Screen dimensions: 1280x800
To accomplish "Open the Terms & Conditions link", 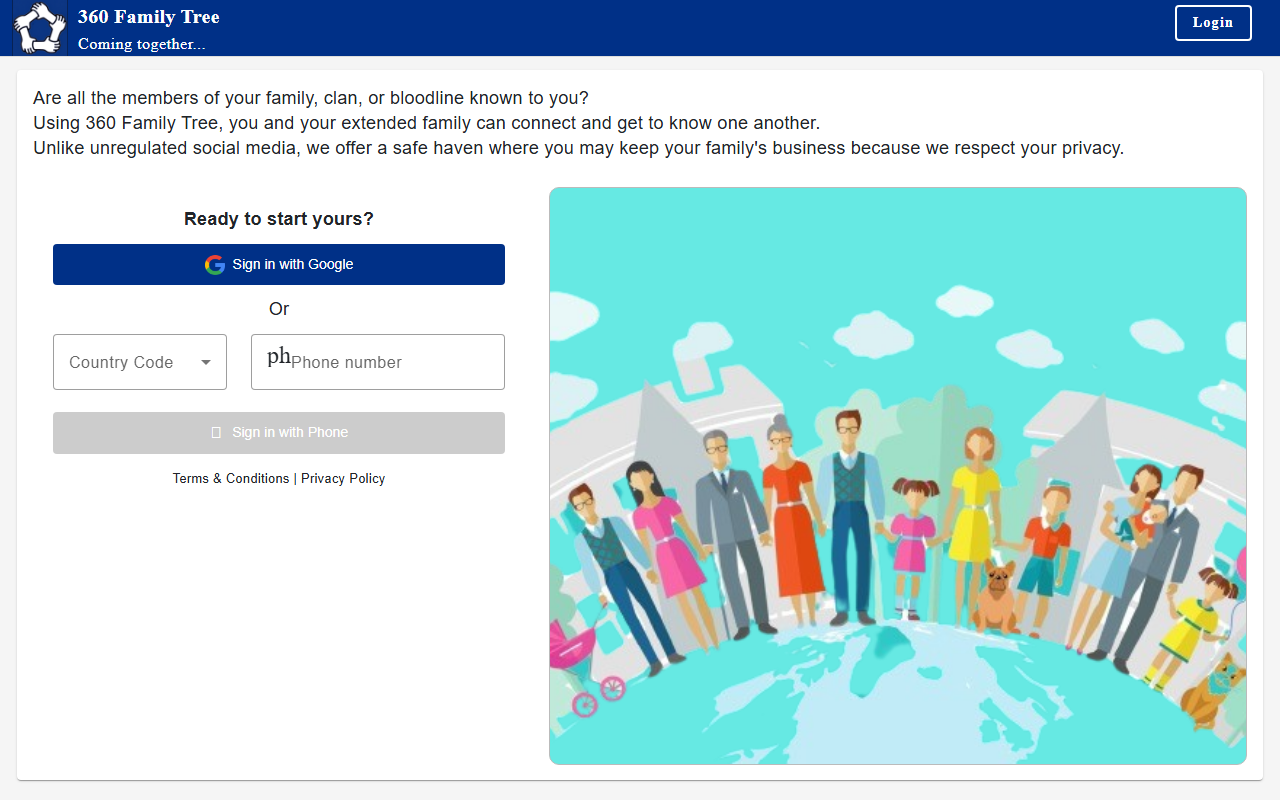I will [231, 479].
